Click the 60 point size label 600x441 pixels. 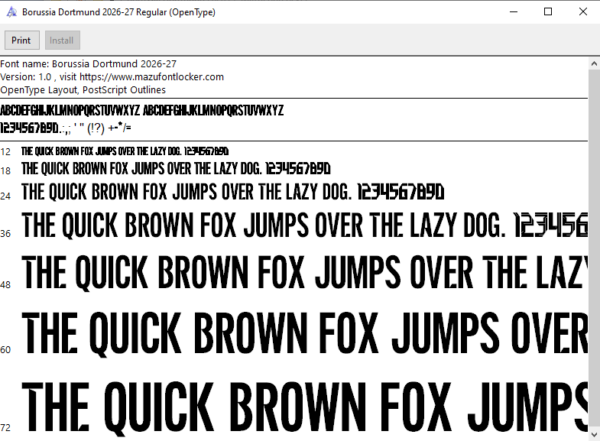click(5, 350)
